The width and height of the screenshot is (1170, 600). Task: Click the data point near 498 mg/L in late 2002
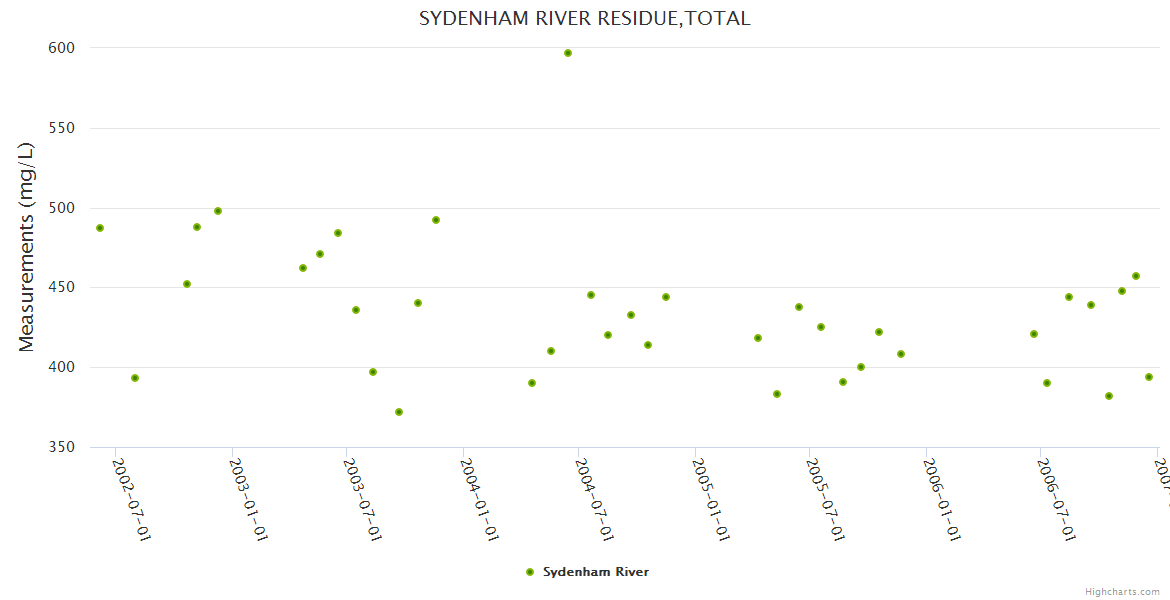point(218,211)
